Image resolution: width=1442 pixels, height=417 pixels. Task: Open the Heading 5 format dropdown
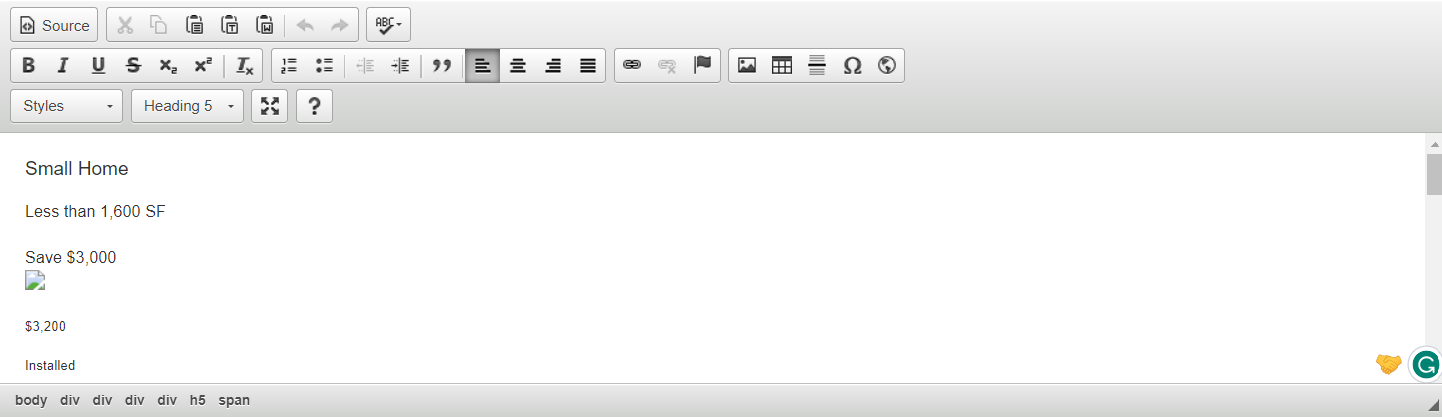click(187, 106)
